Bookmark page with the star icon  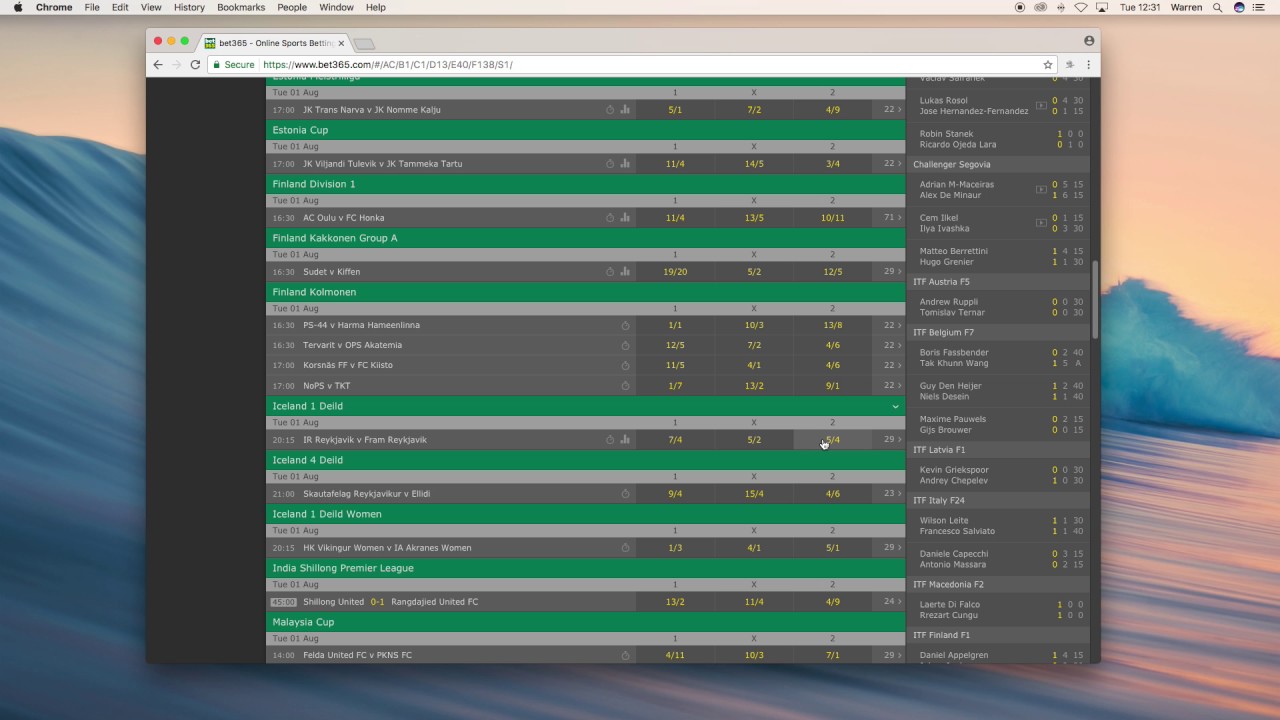1048,65
